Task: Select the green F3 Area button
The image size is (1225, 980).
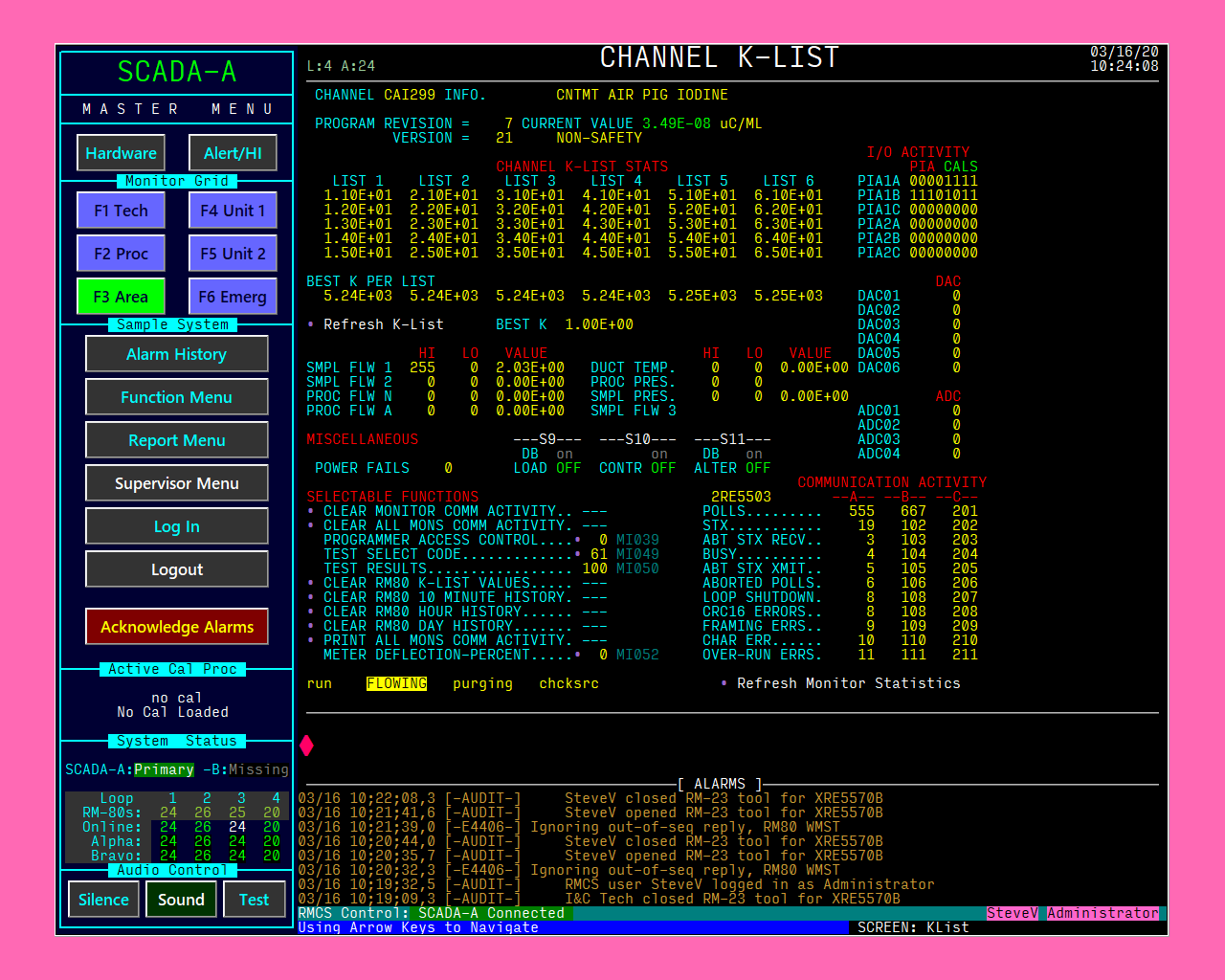Action: [121, 297]
